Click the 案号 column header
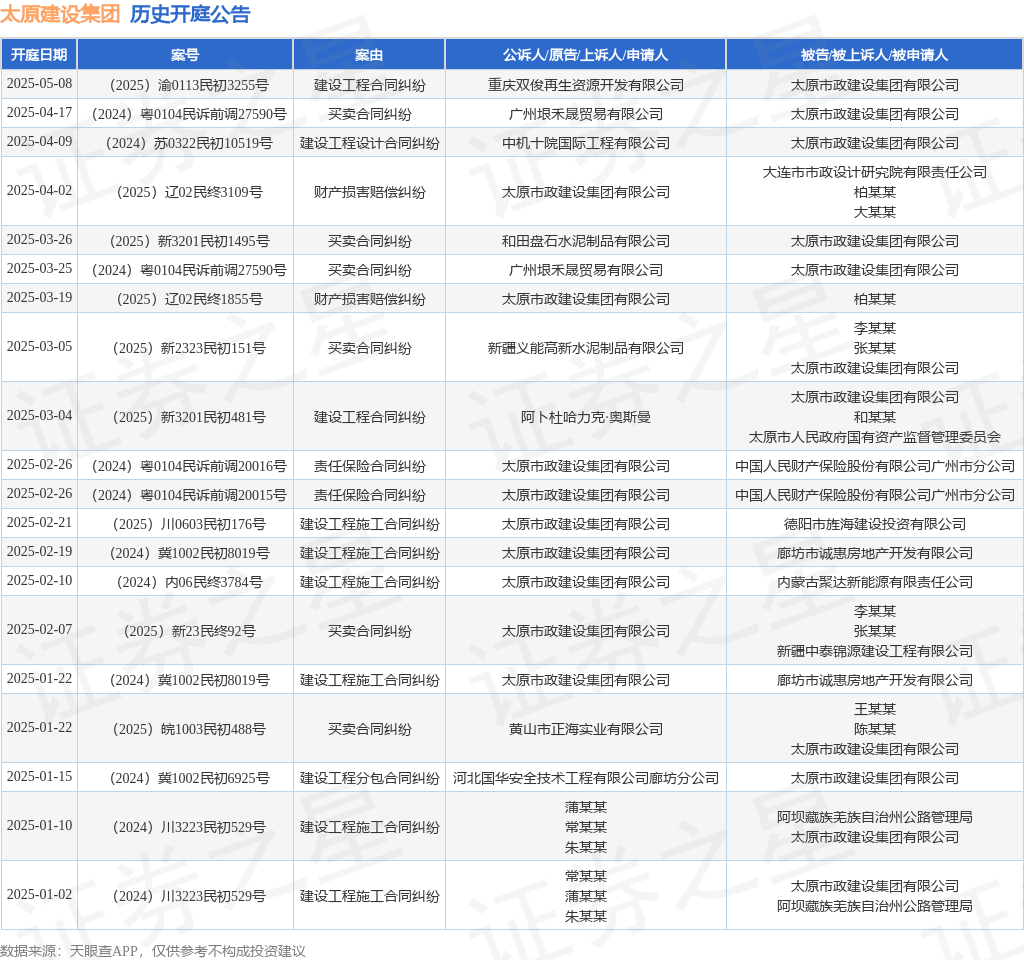 point(185,55)
